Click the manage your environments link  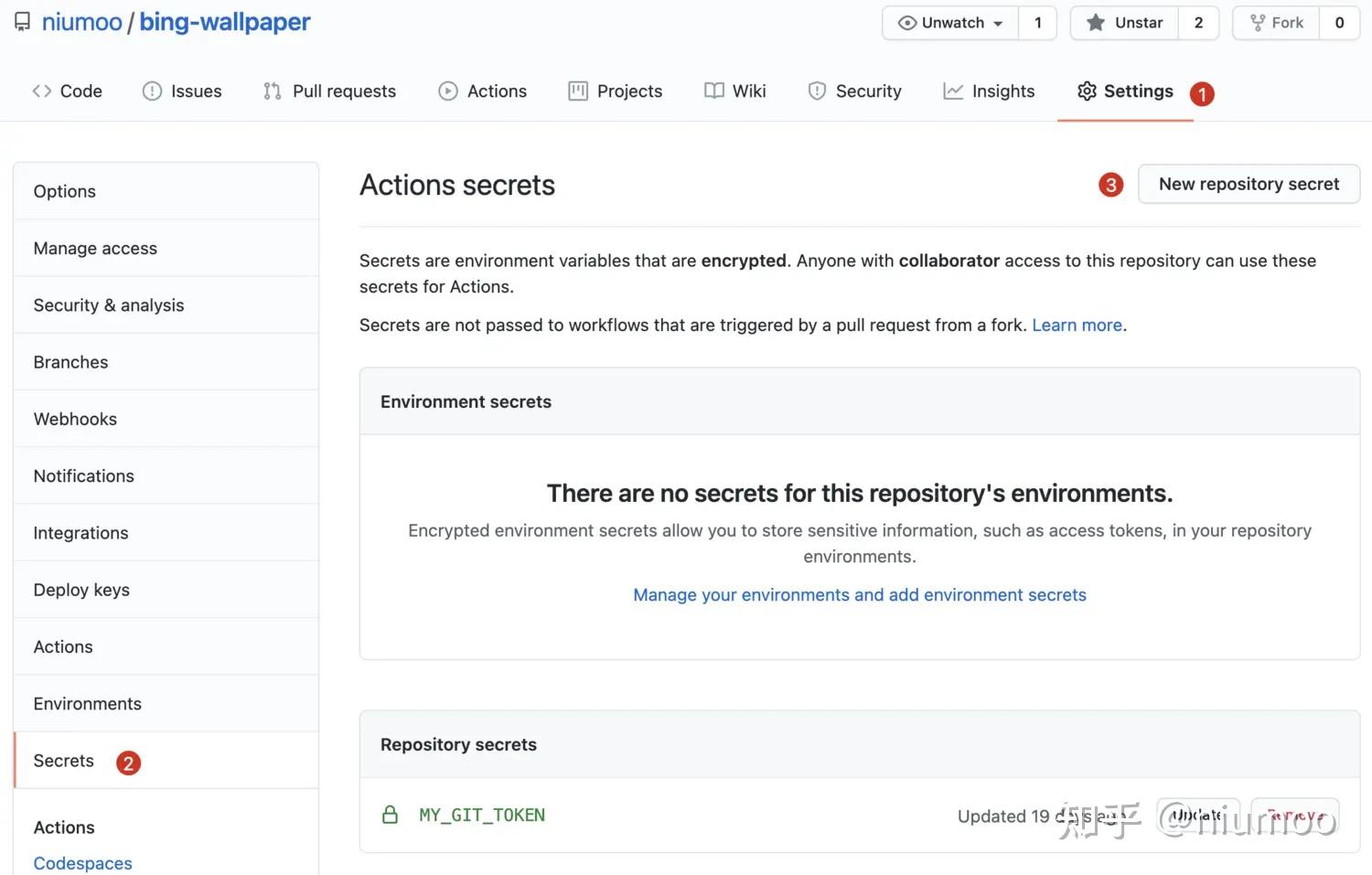point(859,594)
